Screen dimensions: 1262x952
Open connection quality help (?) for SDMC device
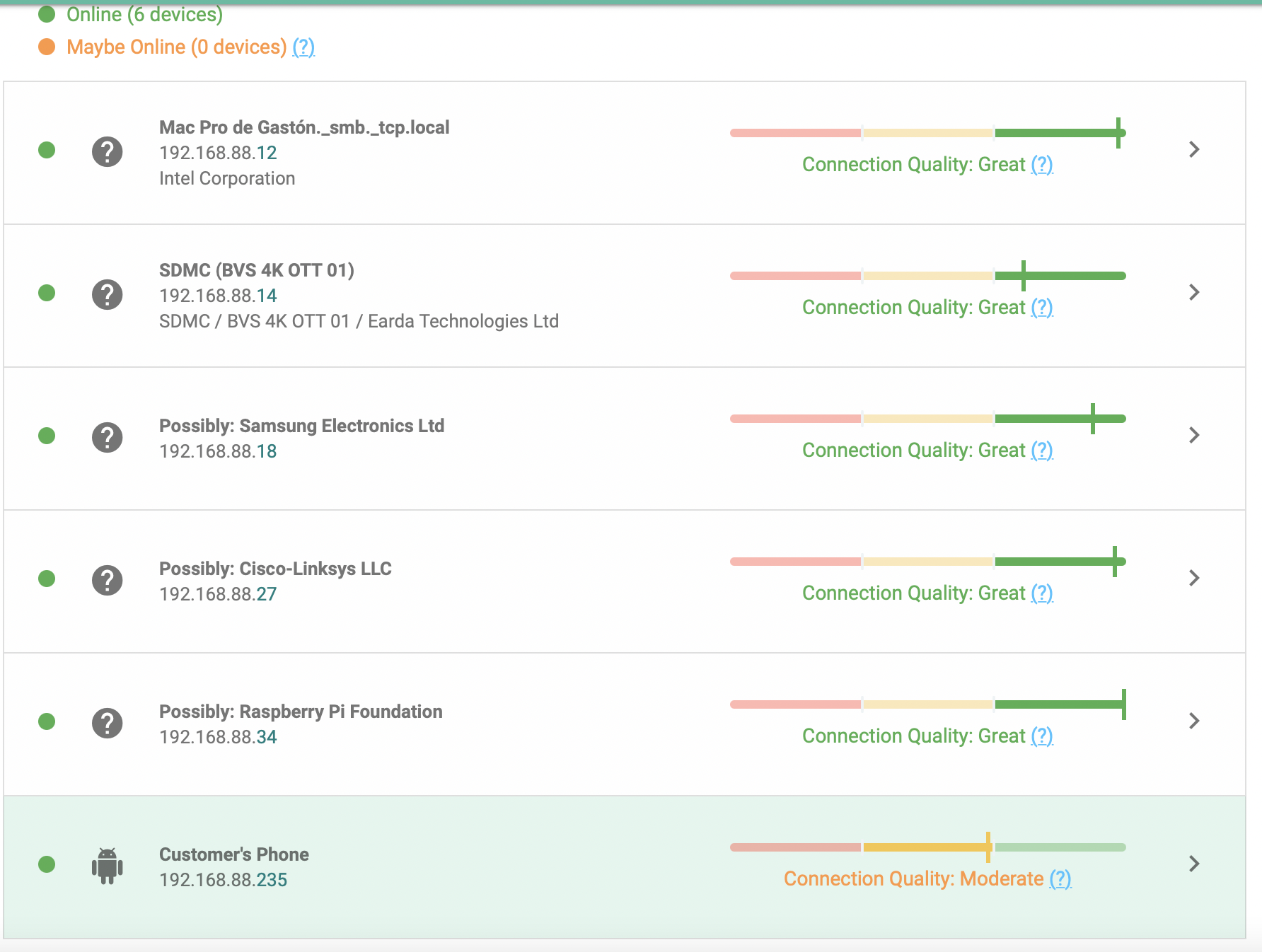pyautogui.click(x=1042, y=308)
